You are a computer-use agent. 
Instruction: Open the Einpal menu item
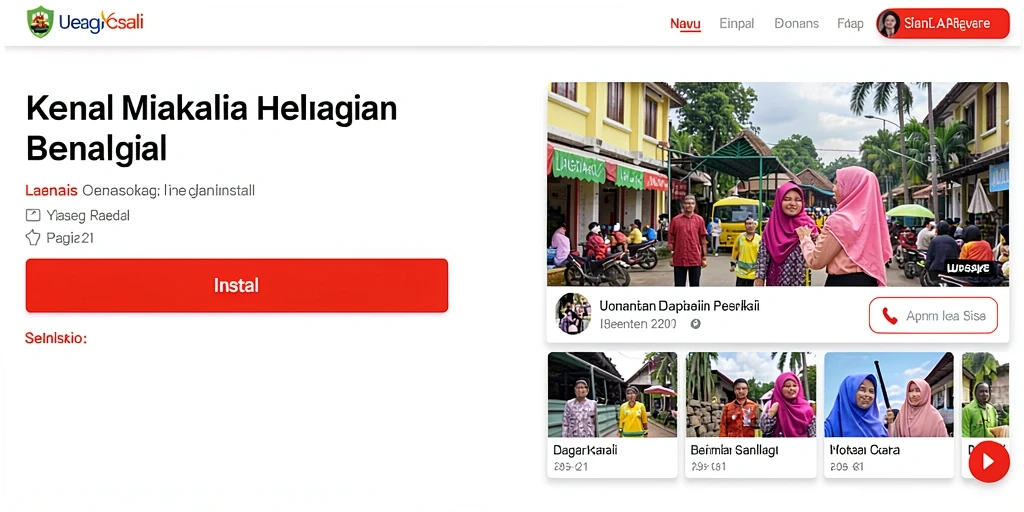(737, 24)
